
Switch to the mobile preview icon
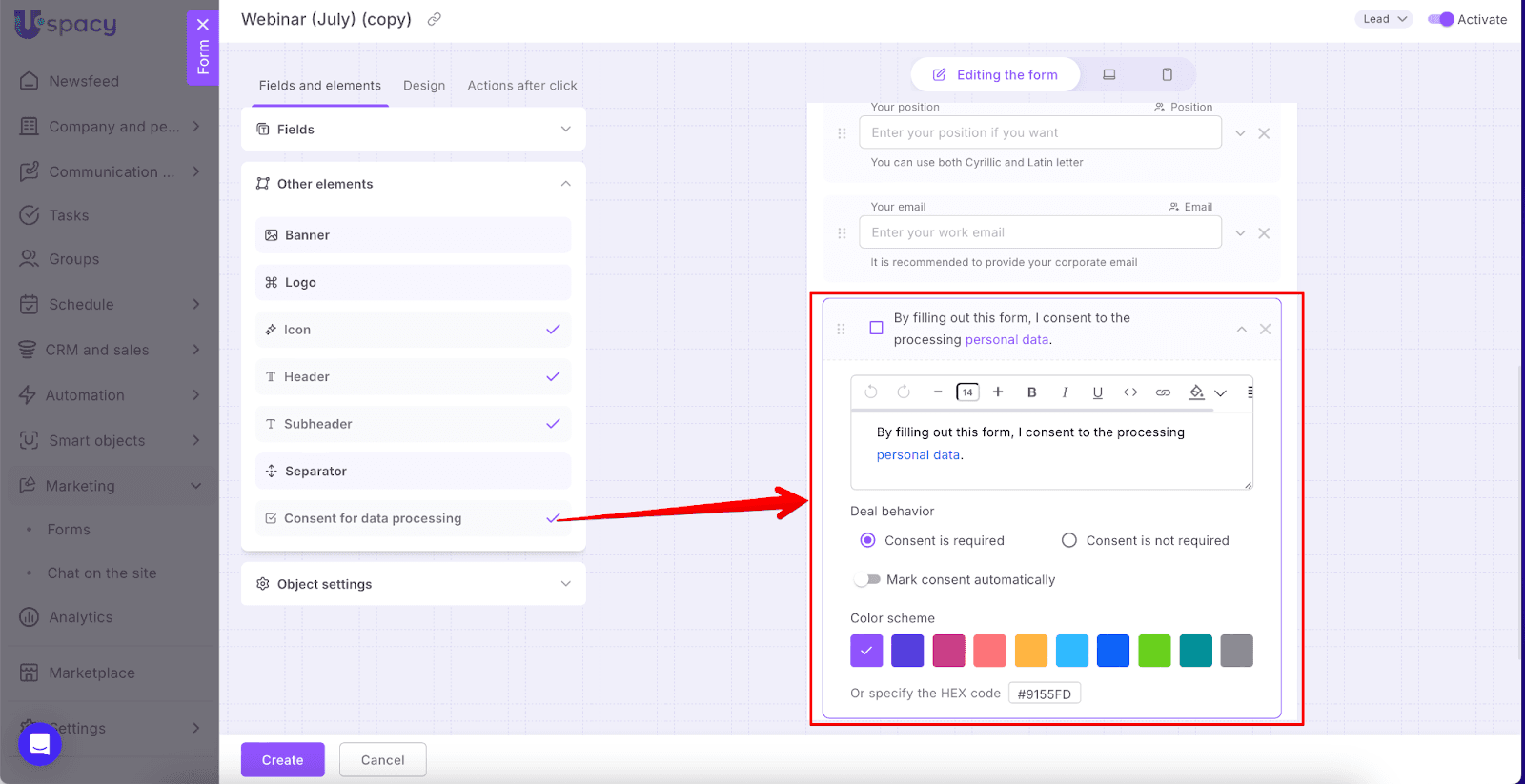pos(1167,74)
